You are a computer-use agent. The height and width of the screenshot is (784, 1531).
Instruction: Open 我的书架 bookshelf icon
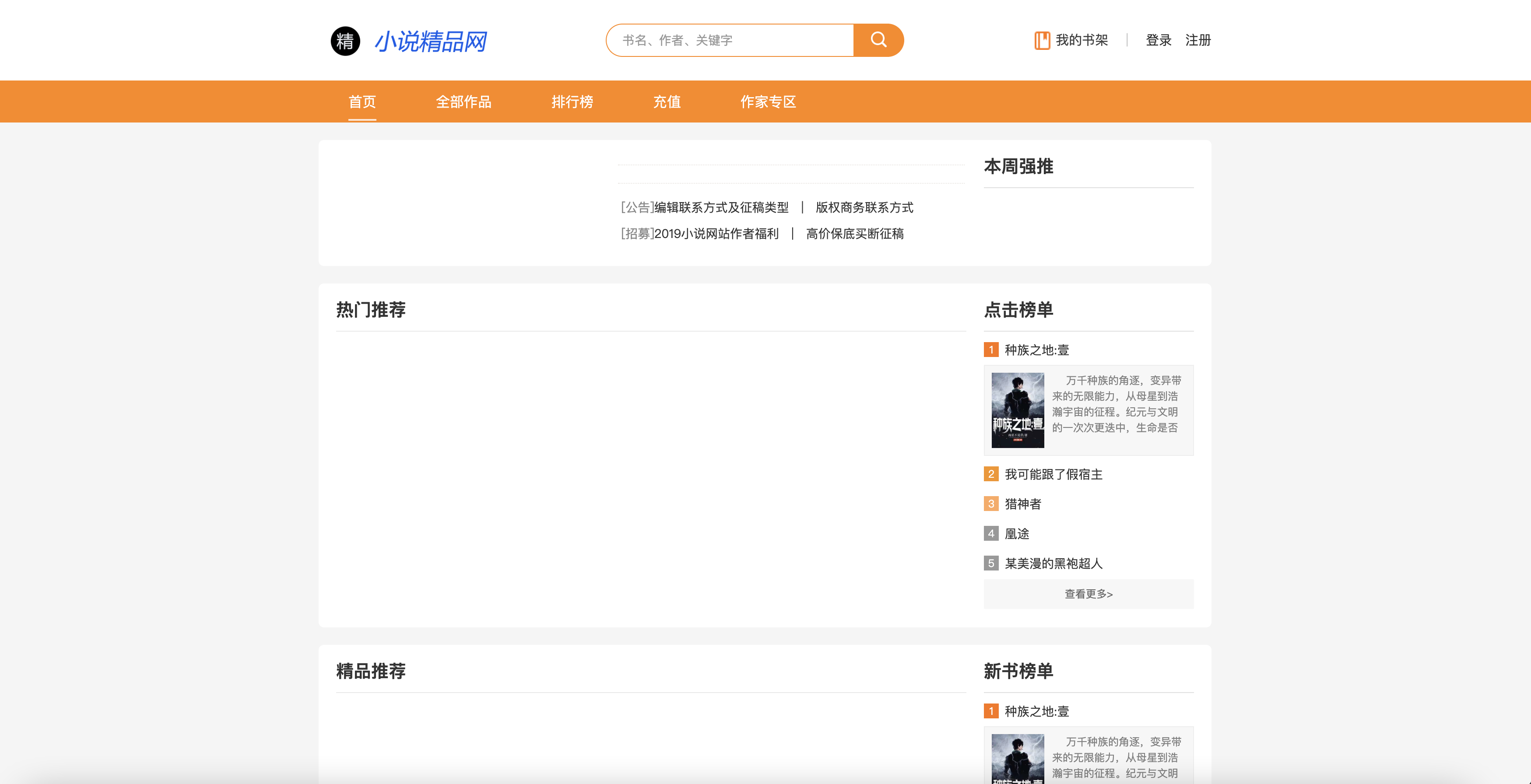(x=1042, y=40)
